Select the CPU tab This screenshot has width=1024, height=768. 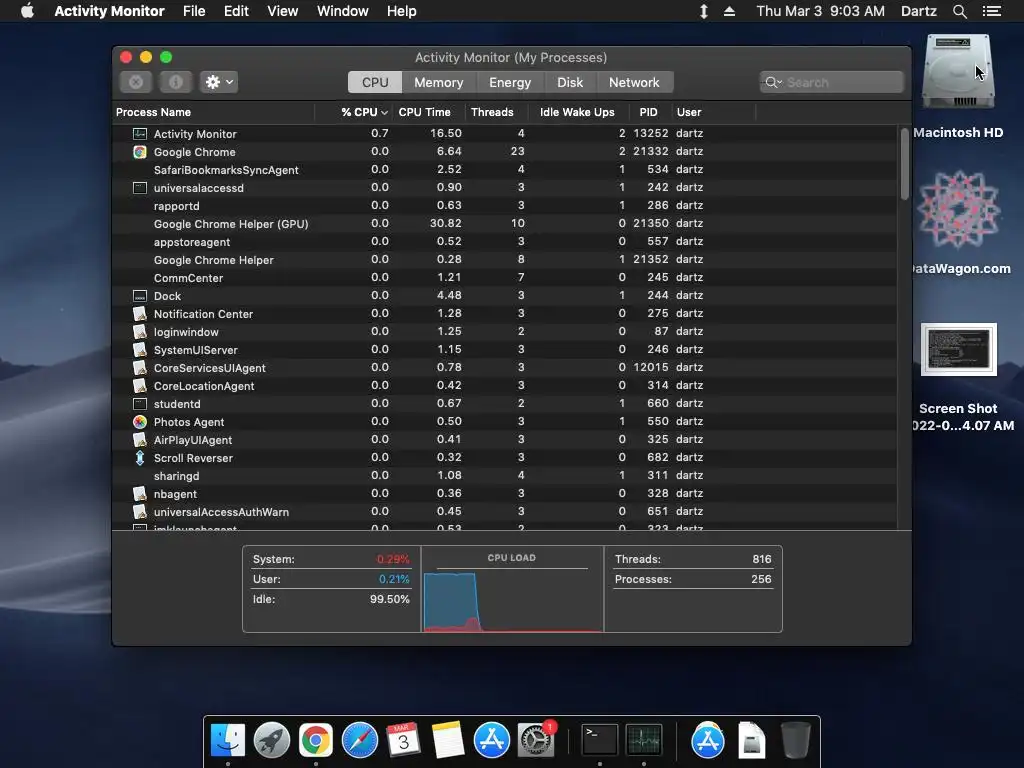tap(375, 82)
